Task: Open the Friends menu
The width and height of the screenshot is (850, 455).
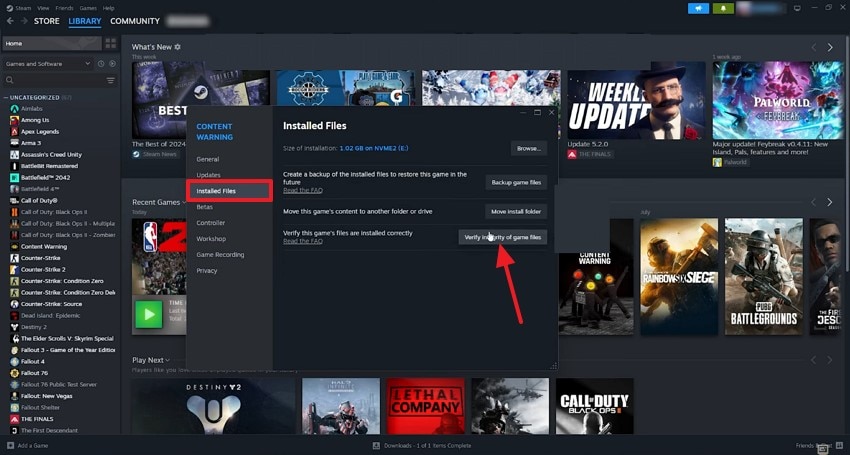Action: tap(65, 8)
